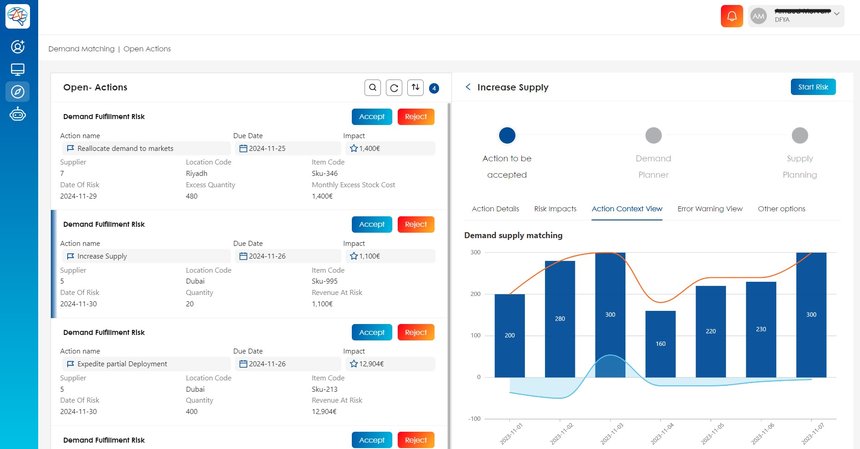Reject the Expedite partial Deployment action
The width and height of the screenshot is (860, 449).
point(416,332)
